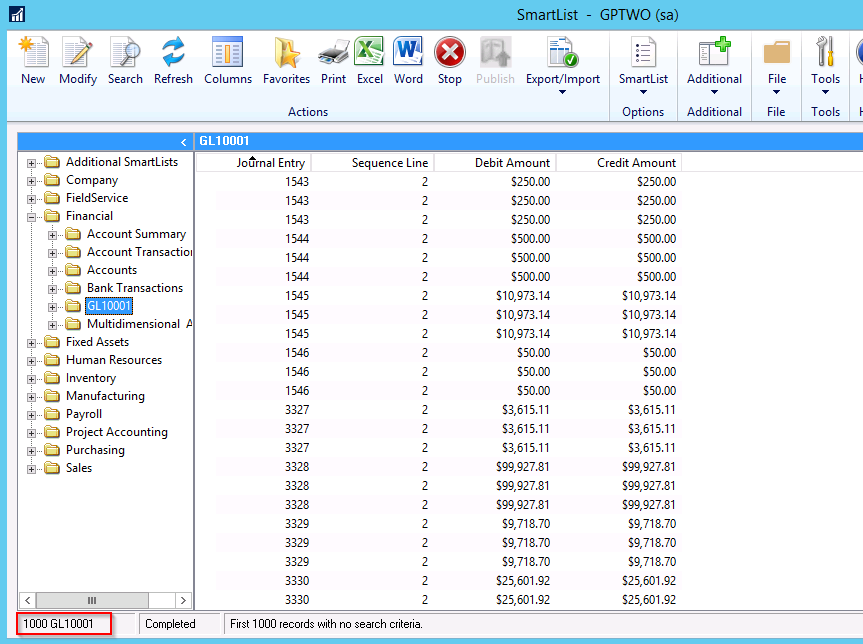Image resolution: width=863 pixels, height=644 pixels.
Task: Select the Payroll folder
Action: [84, 414]
